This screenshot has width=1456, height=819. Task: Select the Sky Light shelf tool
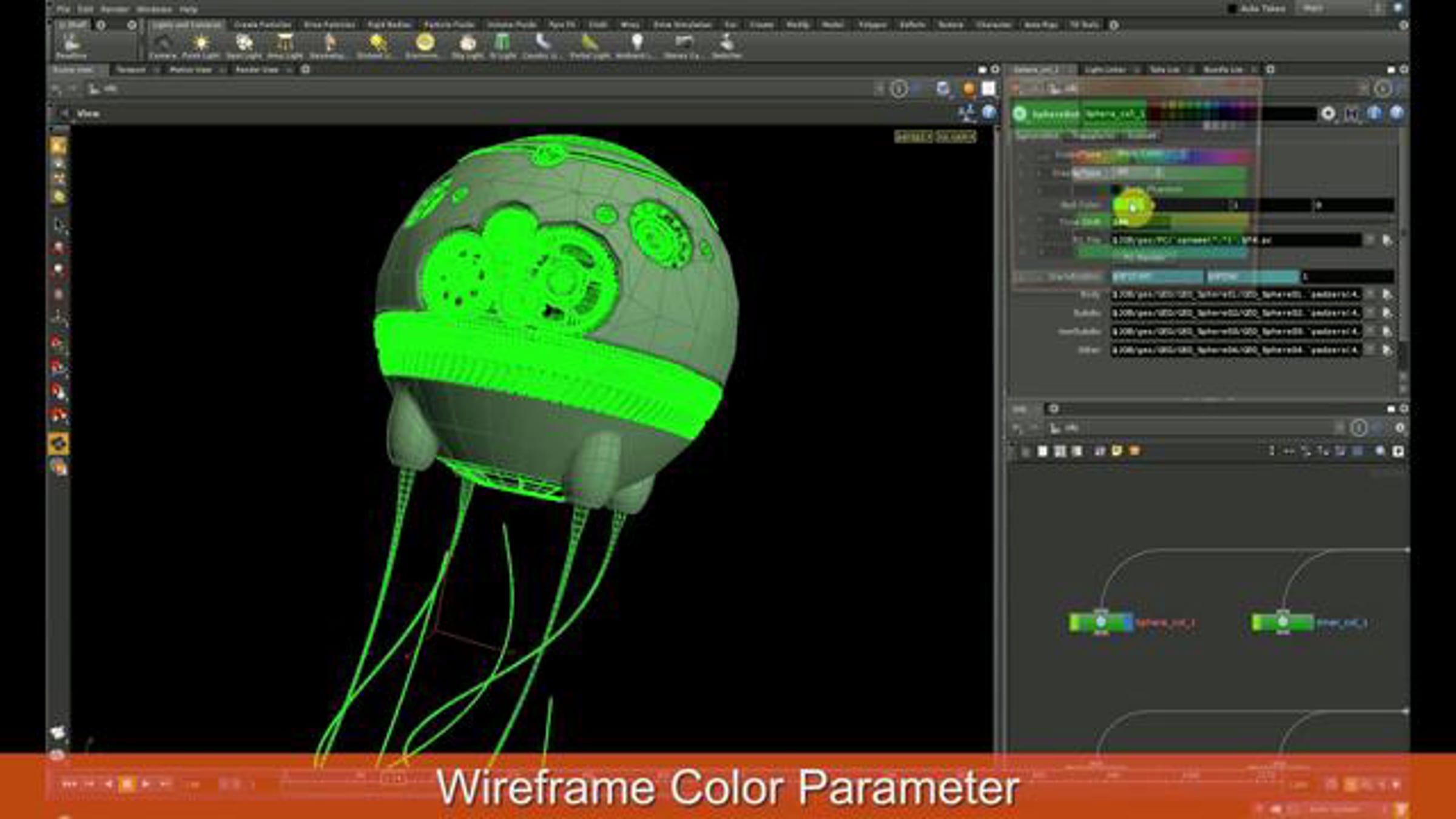tap(467, 46)
